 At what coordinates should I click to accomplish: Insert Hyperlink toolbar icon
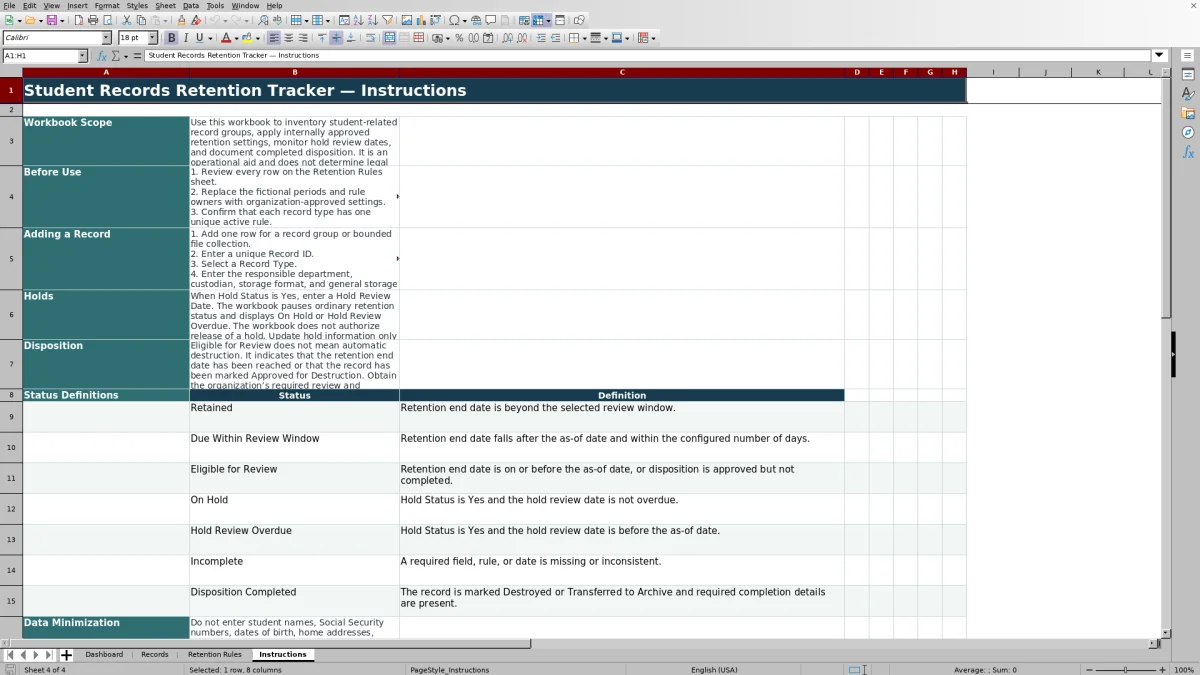coord(476,20)
